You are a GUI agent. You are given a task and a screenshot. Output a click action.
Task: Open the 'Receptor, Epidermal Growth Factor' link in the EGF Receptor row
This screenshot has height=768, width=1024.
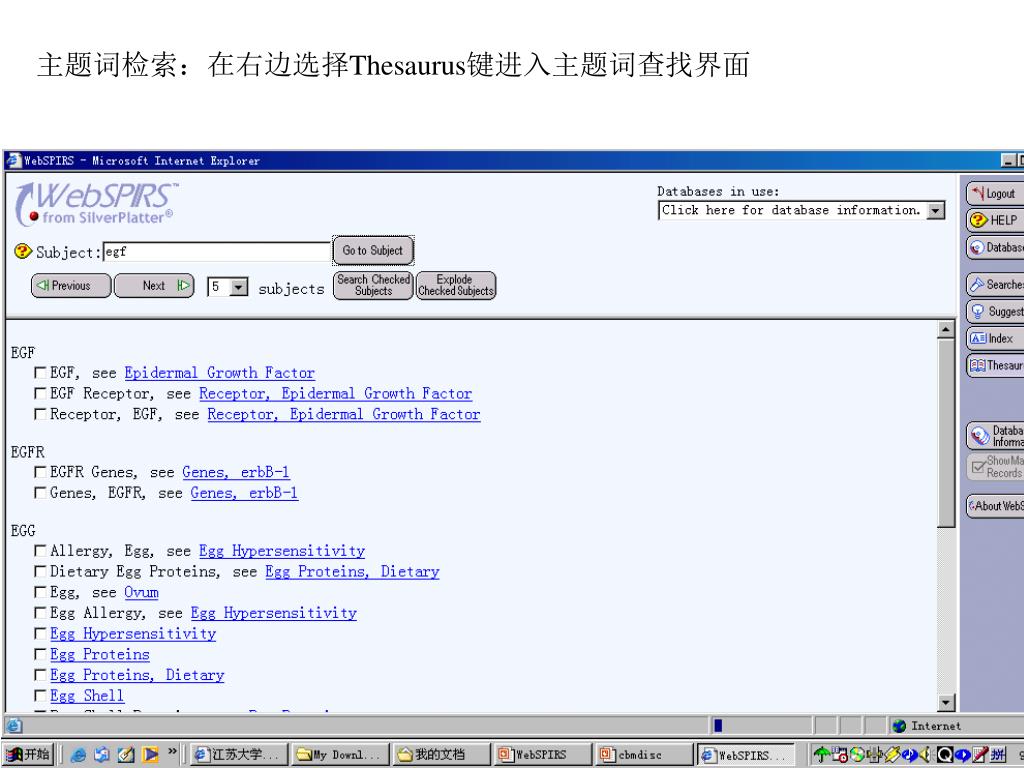[335, 394]
